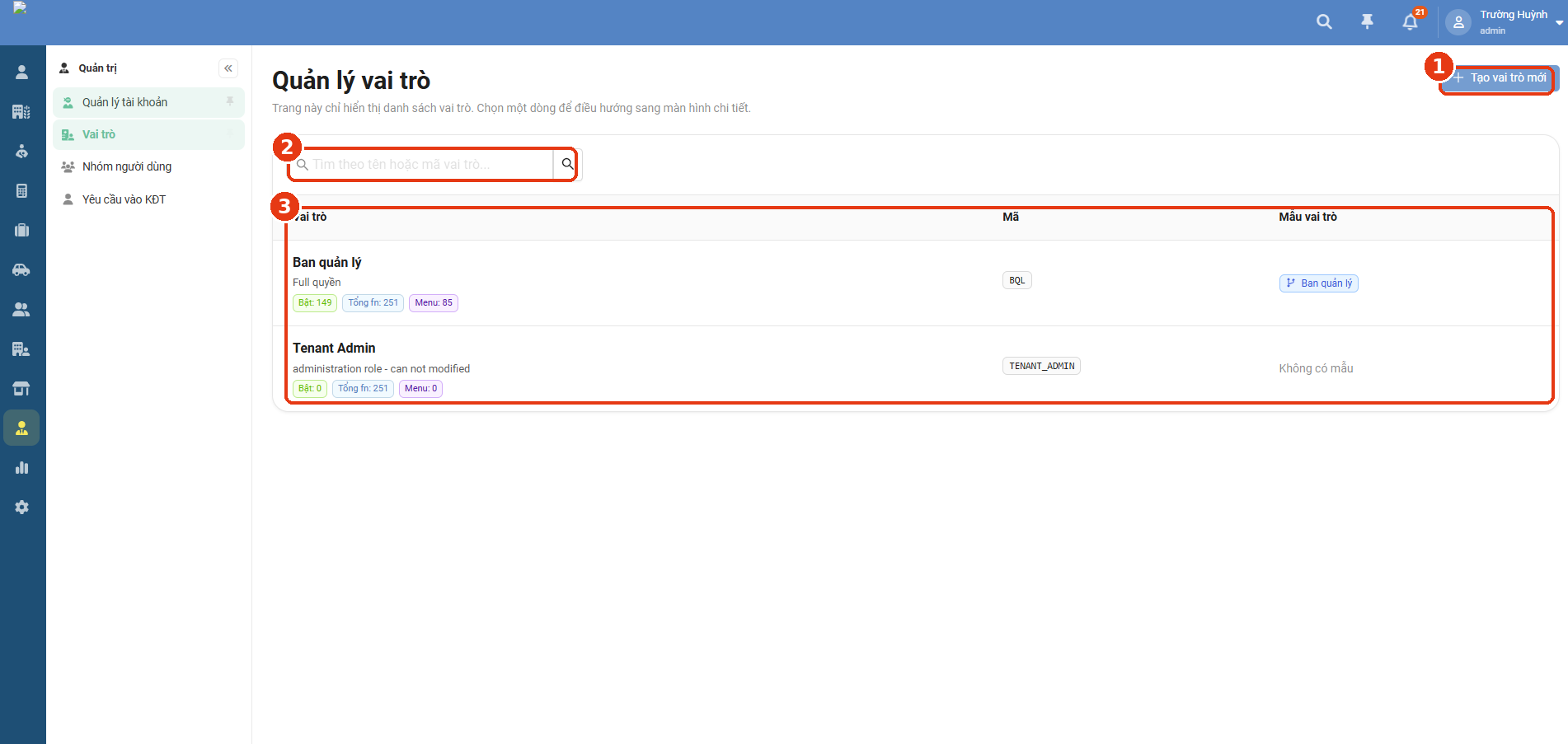Click the TENANT_ADMIN code tag

1041,366
